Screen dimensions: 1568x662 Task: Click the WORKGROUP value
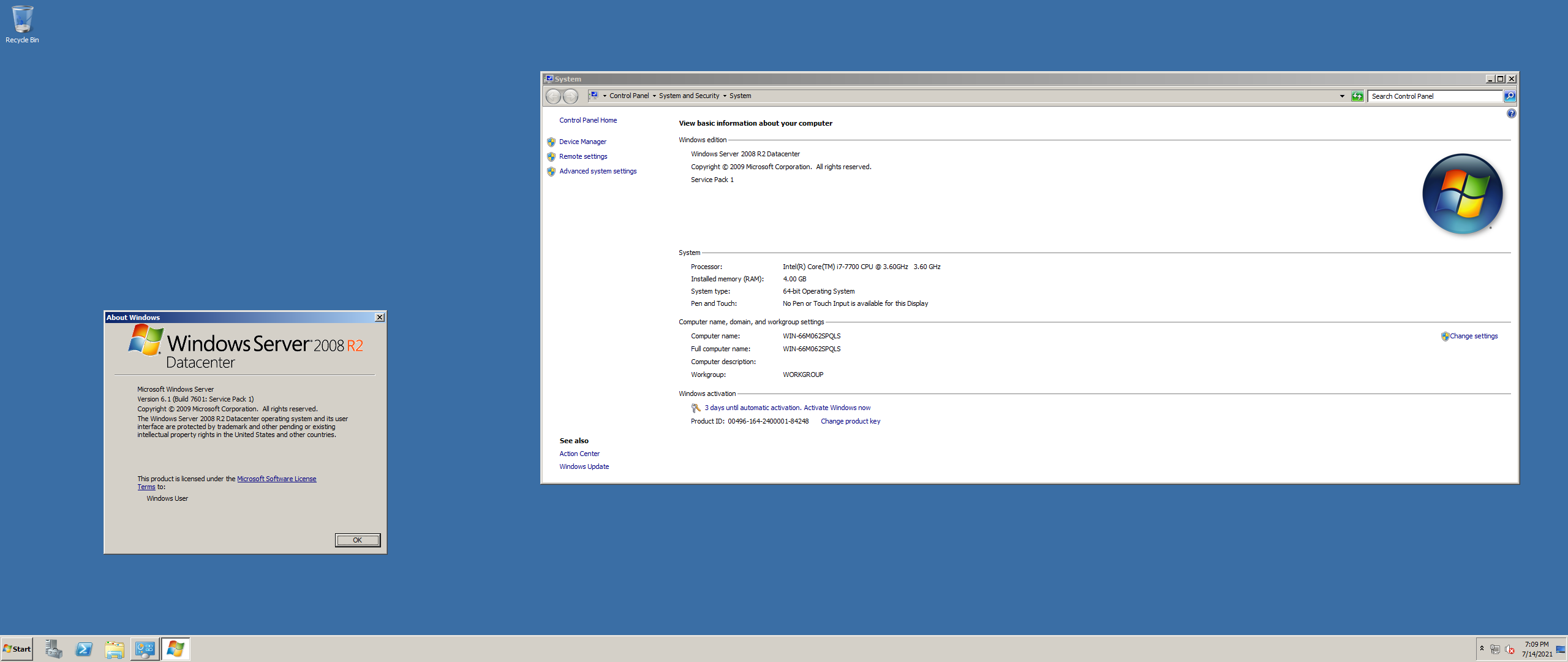pos(803,375)
